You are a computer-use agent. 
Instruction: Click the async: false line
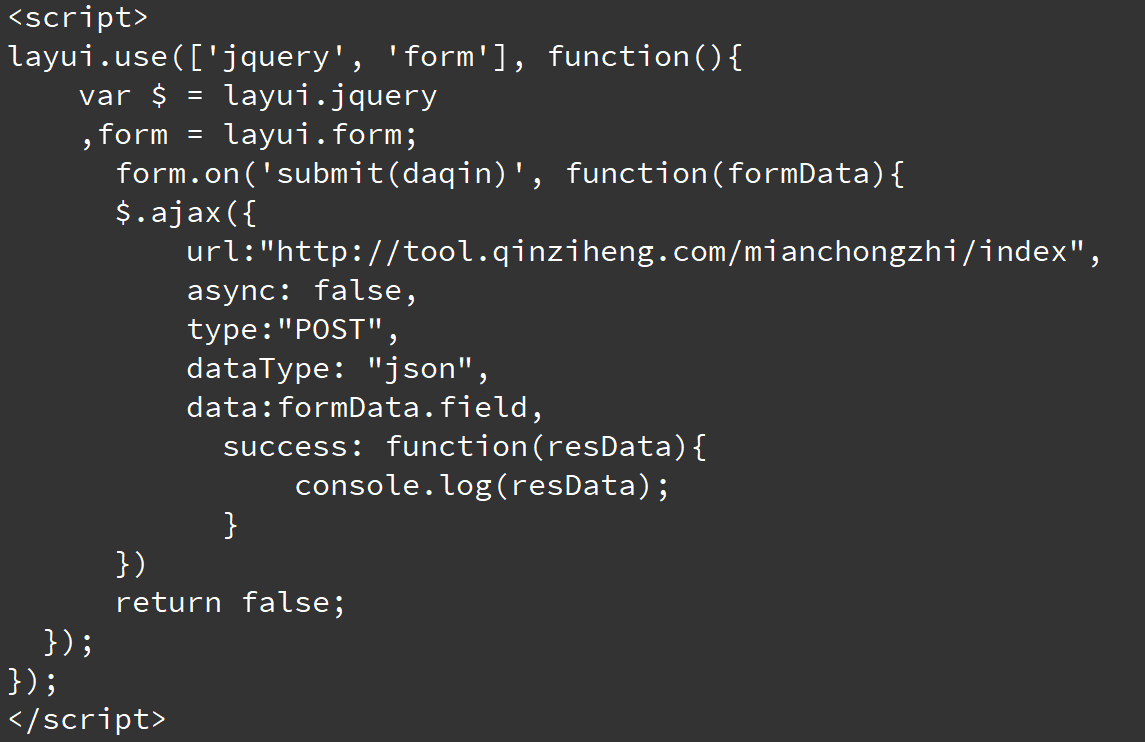pos(302,291)
